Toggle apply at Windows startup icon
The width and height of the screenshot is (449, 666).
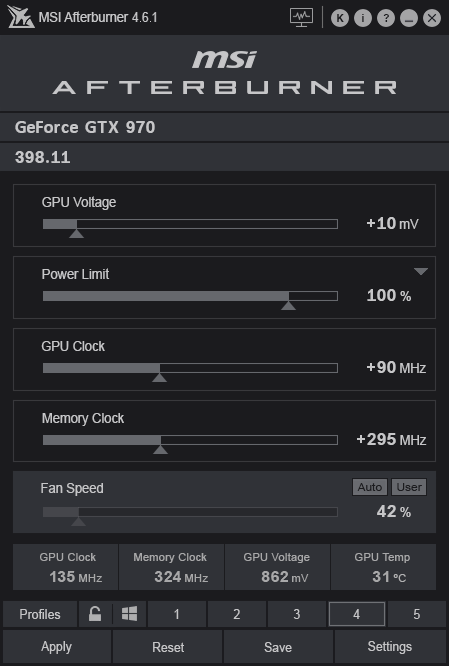(129, 614)
